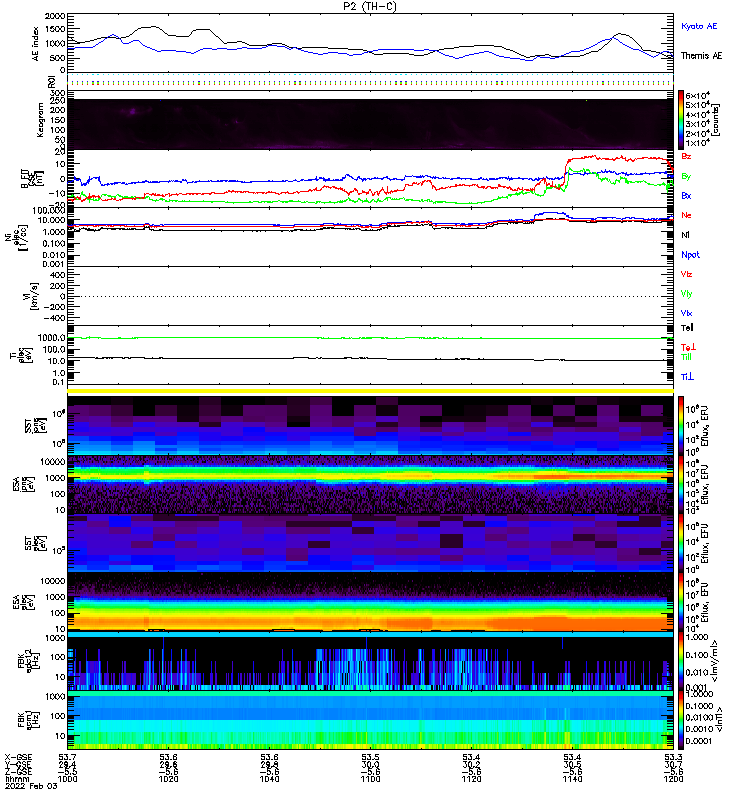Click the hhmm row label

15,779
